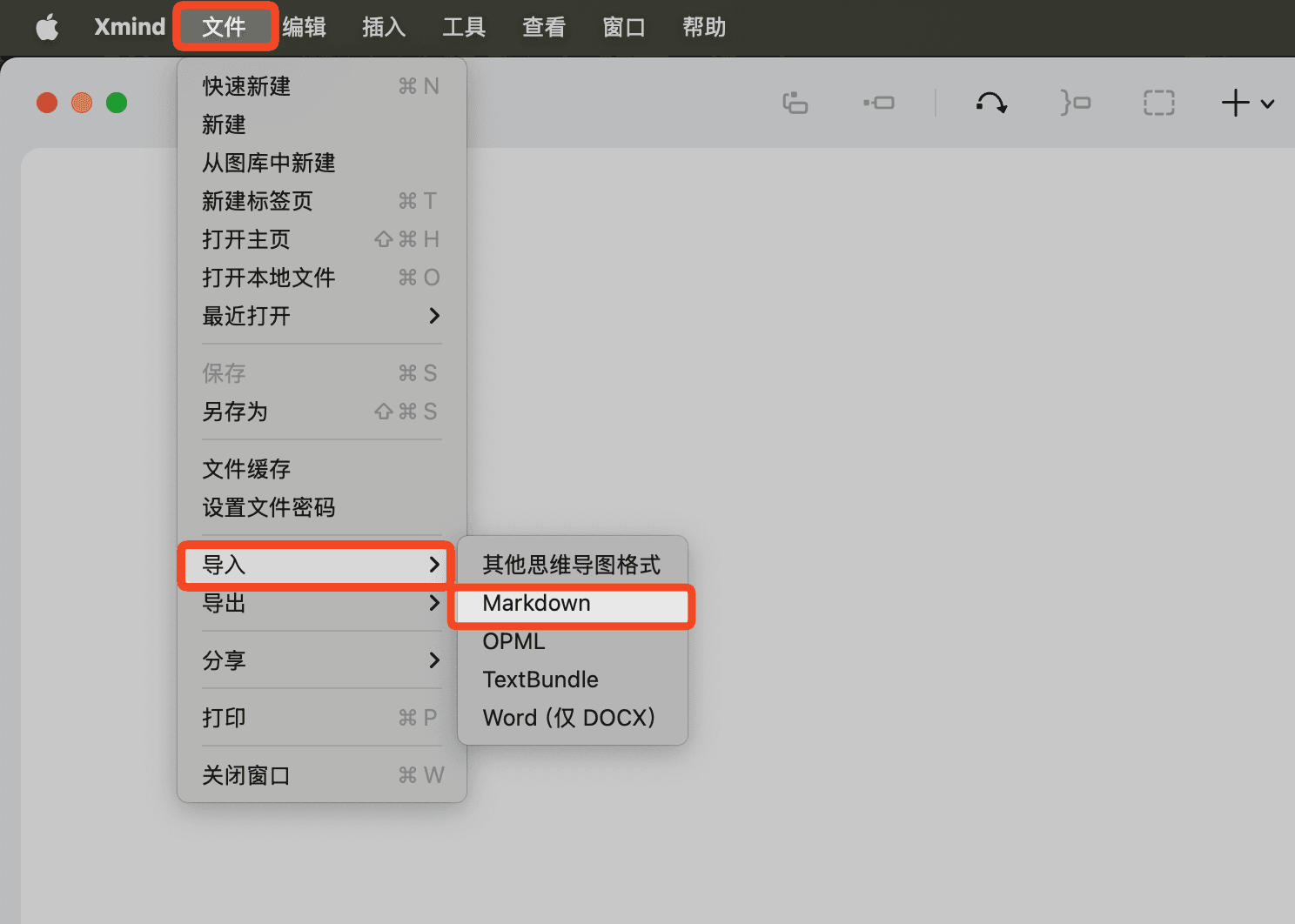Choose 打开主页 menu item
The height and width of the screenshot is (924, 1295).
322,239
